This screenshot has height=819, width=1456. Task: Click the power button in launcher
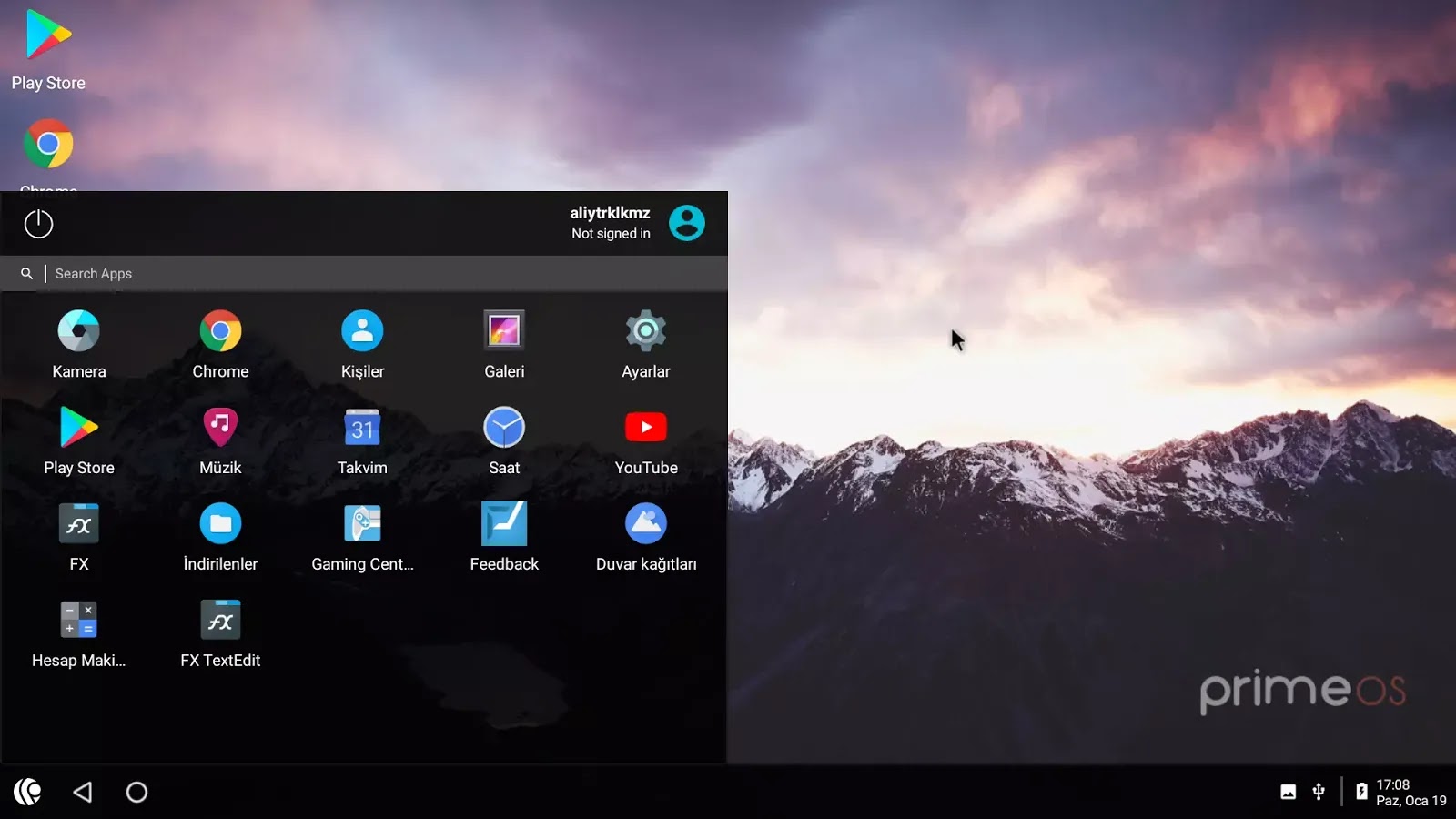point(38,223)
